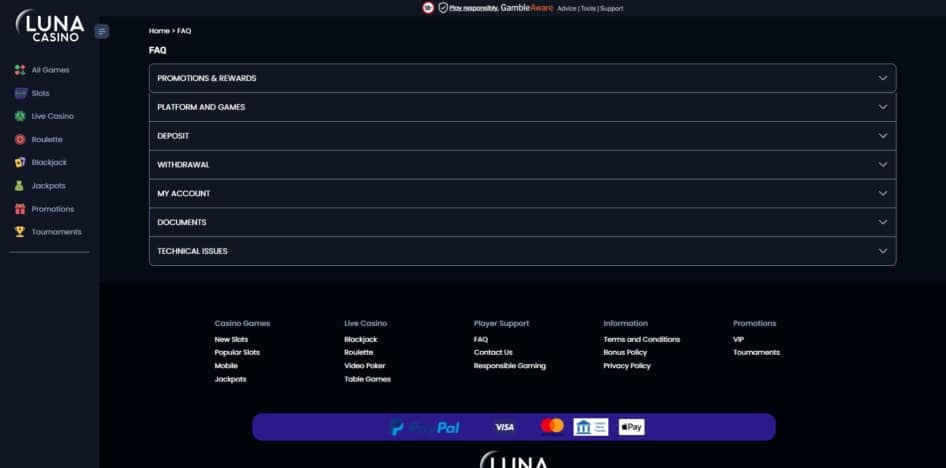Viewport: 946px width, 468px height.
Task: Open Contact Us footer link
Action: tap(493, 353)
